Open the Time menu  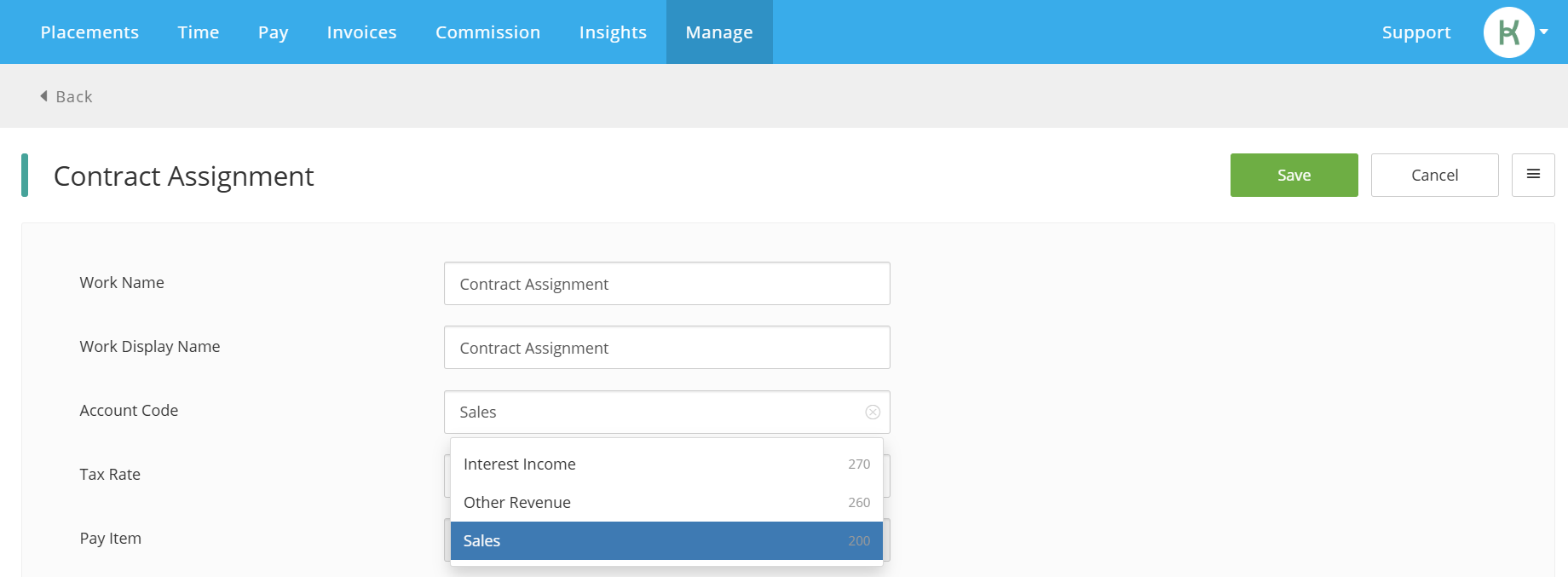click(x=199, y=32)
